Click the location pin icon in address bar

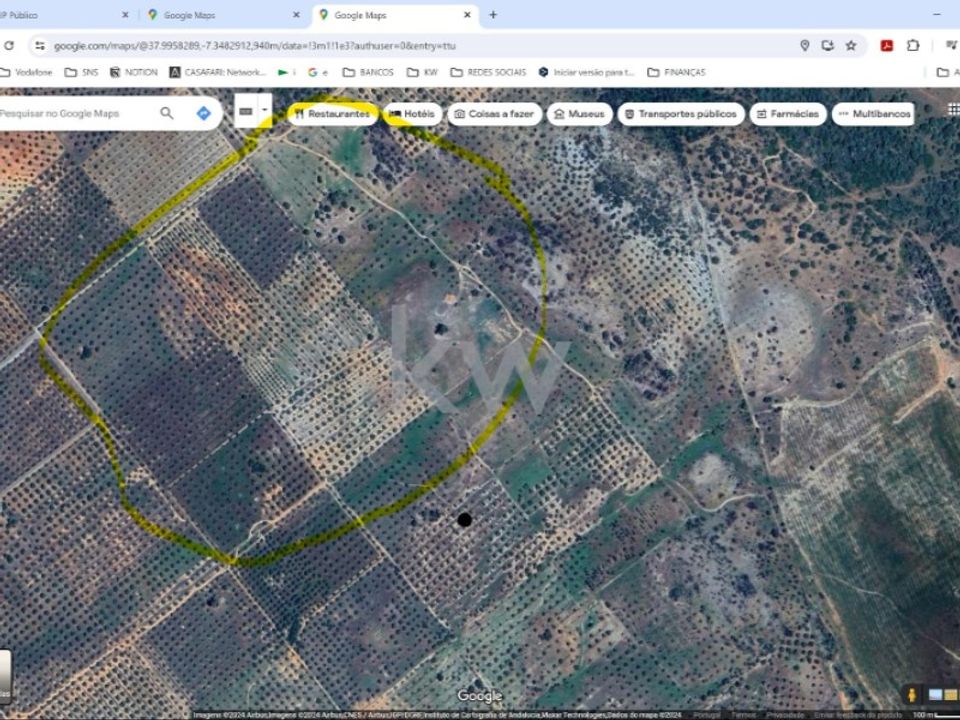(804, 45)
